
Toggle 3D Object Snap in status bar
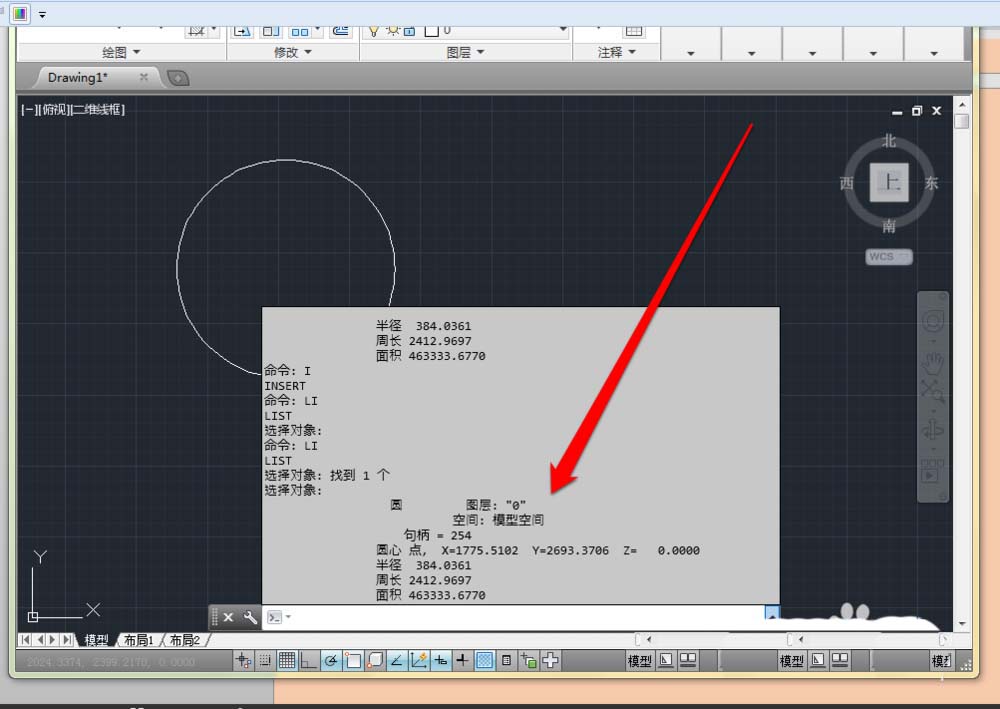375,661
